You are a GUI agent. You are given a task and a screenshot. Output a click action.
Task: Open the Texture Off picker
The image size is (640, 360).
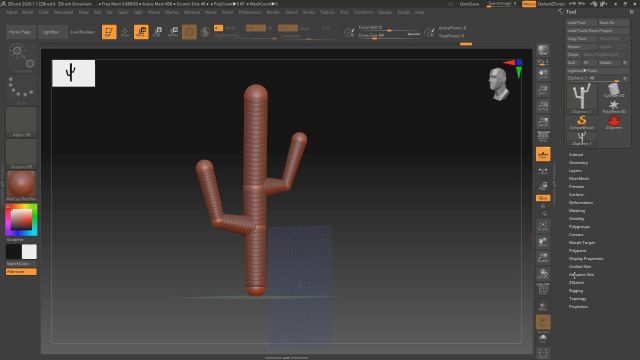[x=21, y=154]
